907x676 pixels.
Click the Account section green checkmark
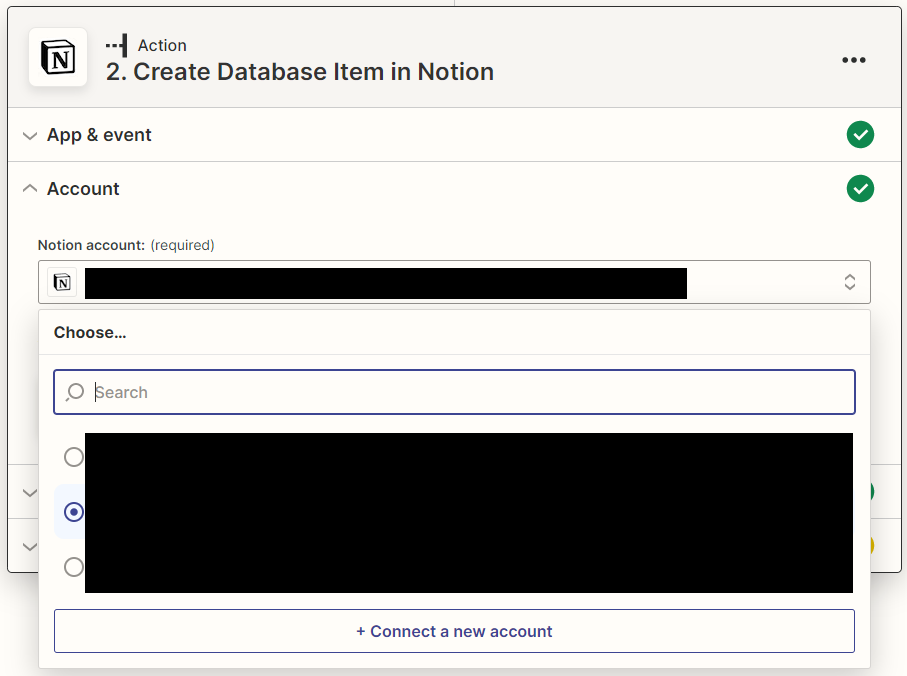860,189
